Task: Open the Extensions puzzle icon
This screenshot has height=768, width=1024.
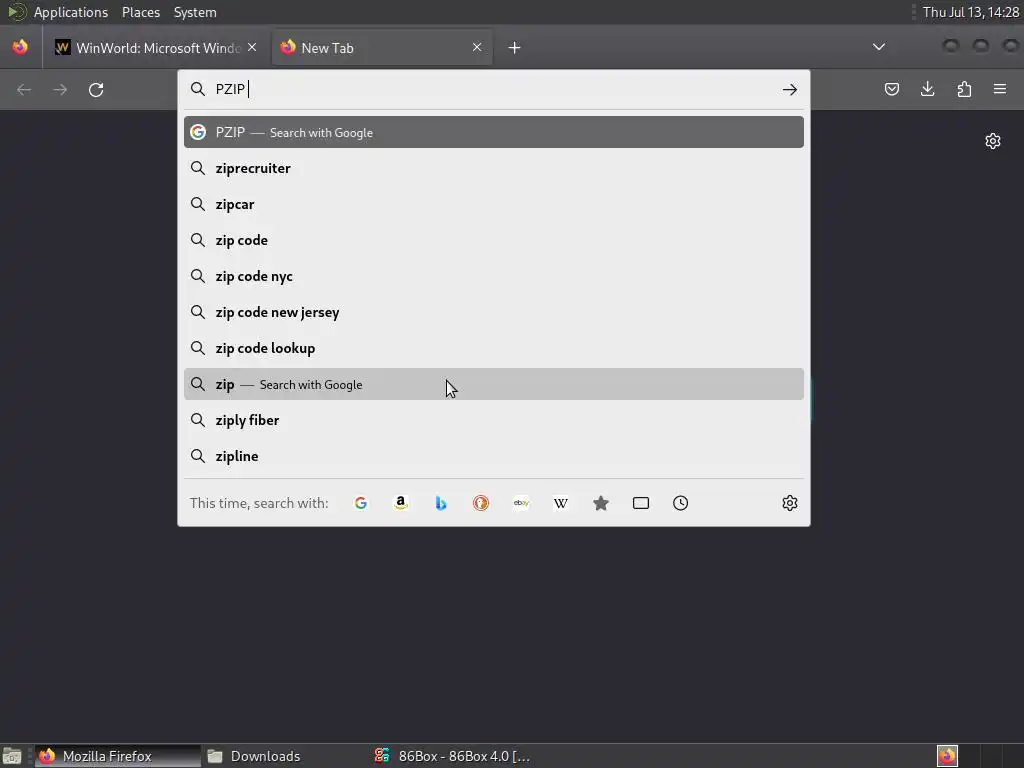Action: pos(964,89)
